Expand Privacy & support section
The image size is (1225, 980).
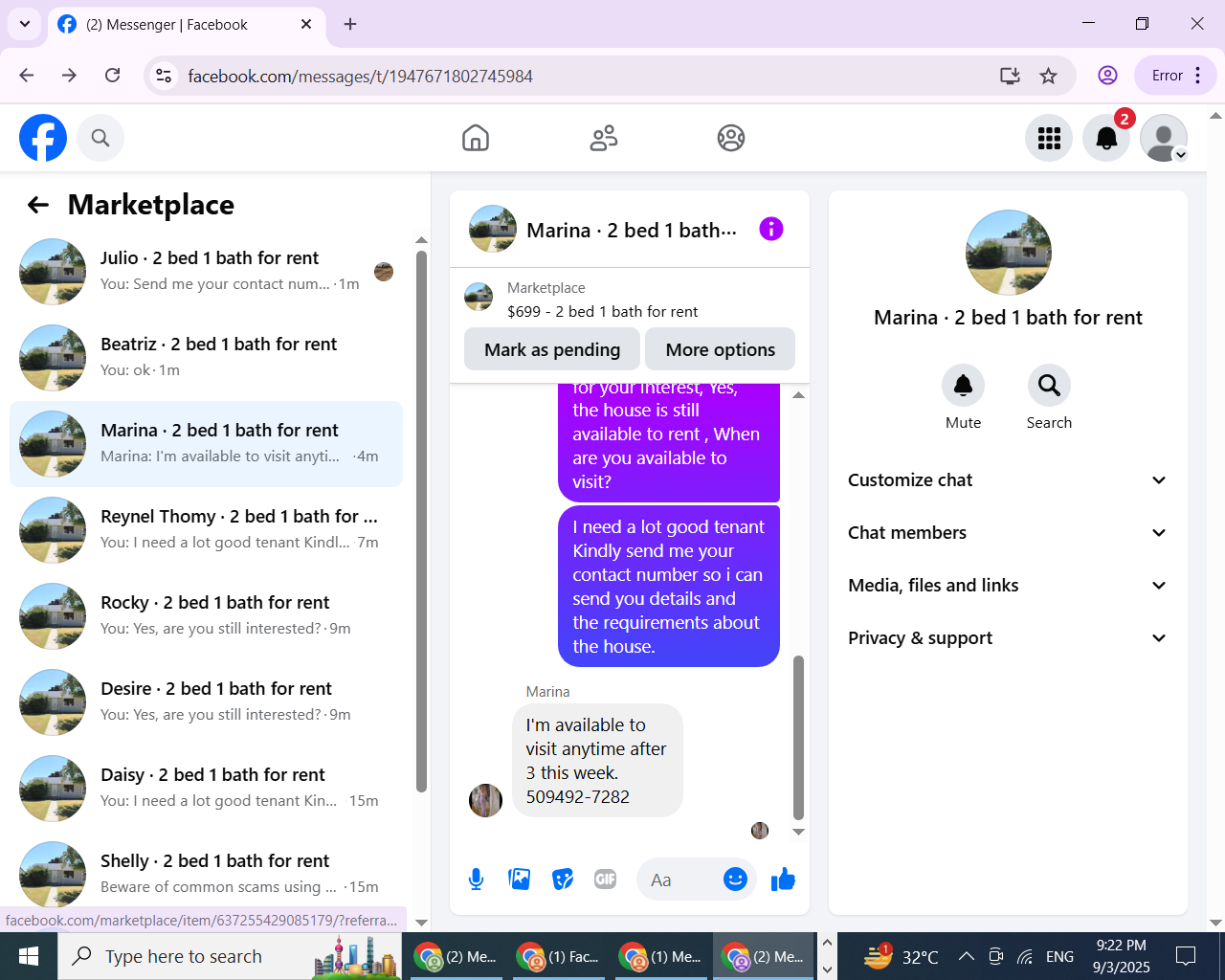1008,638
